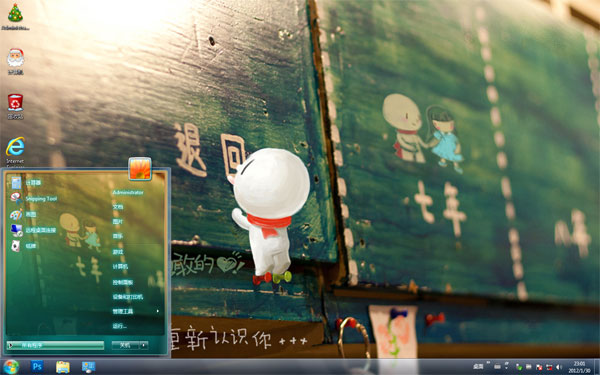
Task: Show All Programs (所有程序) list
Action: (x=55, y=346)
